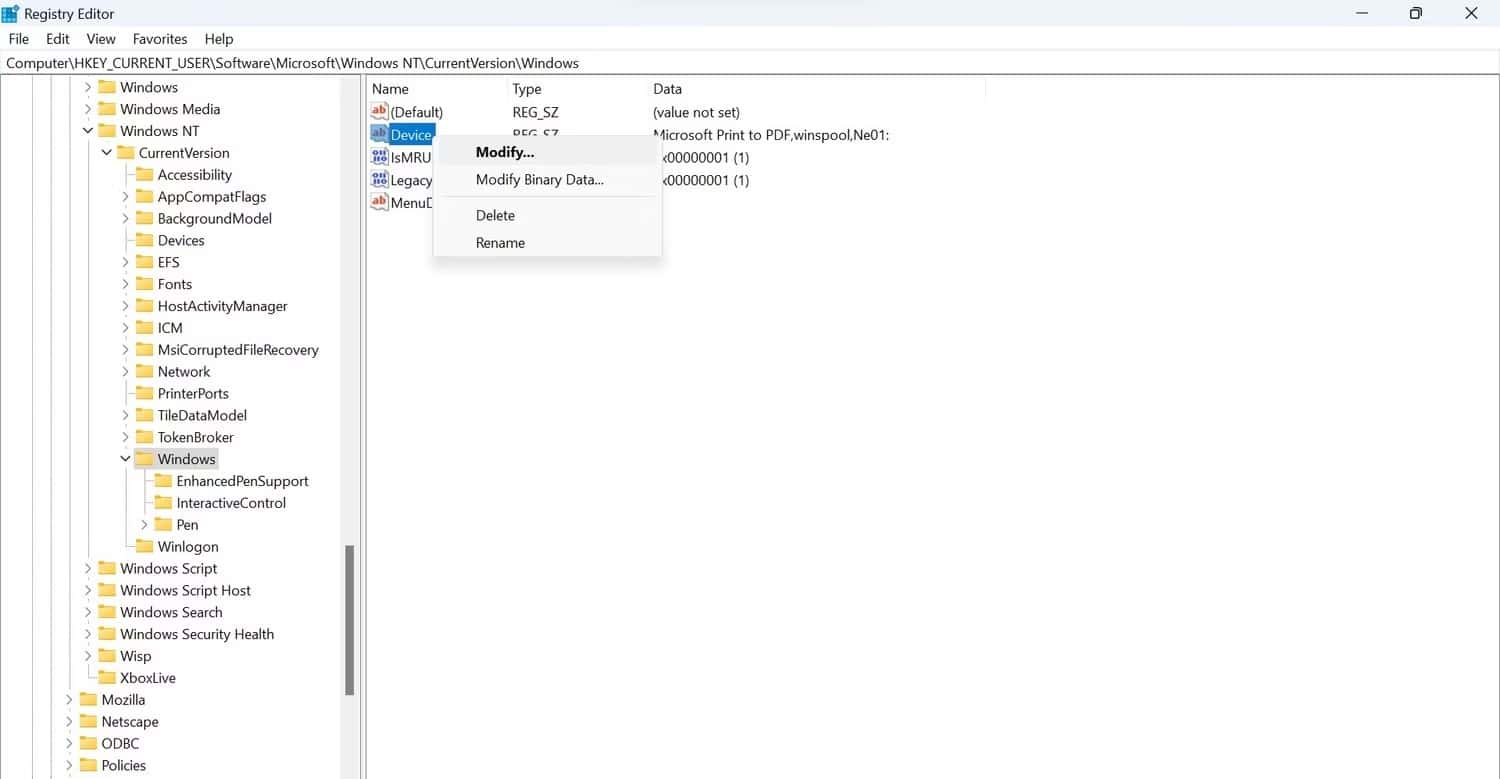Open the Favorites menu
The width and height of the screenshot is (1500, 779).
pos(160,39)
